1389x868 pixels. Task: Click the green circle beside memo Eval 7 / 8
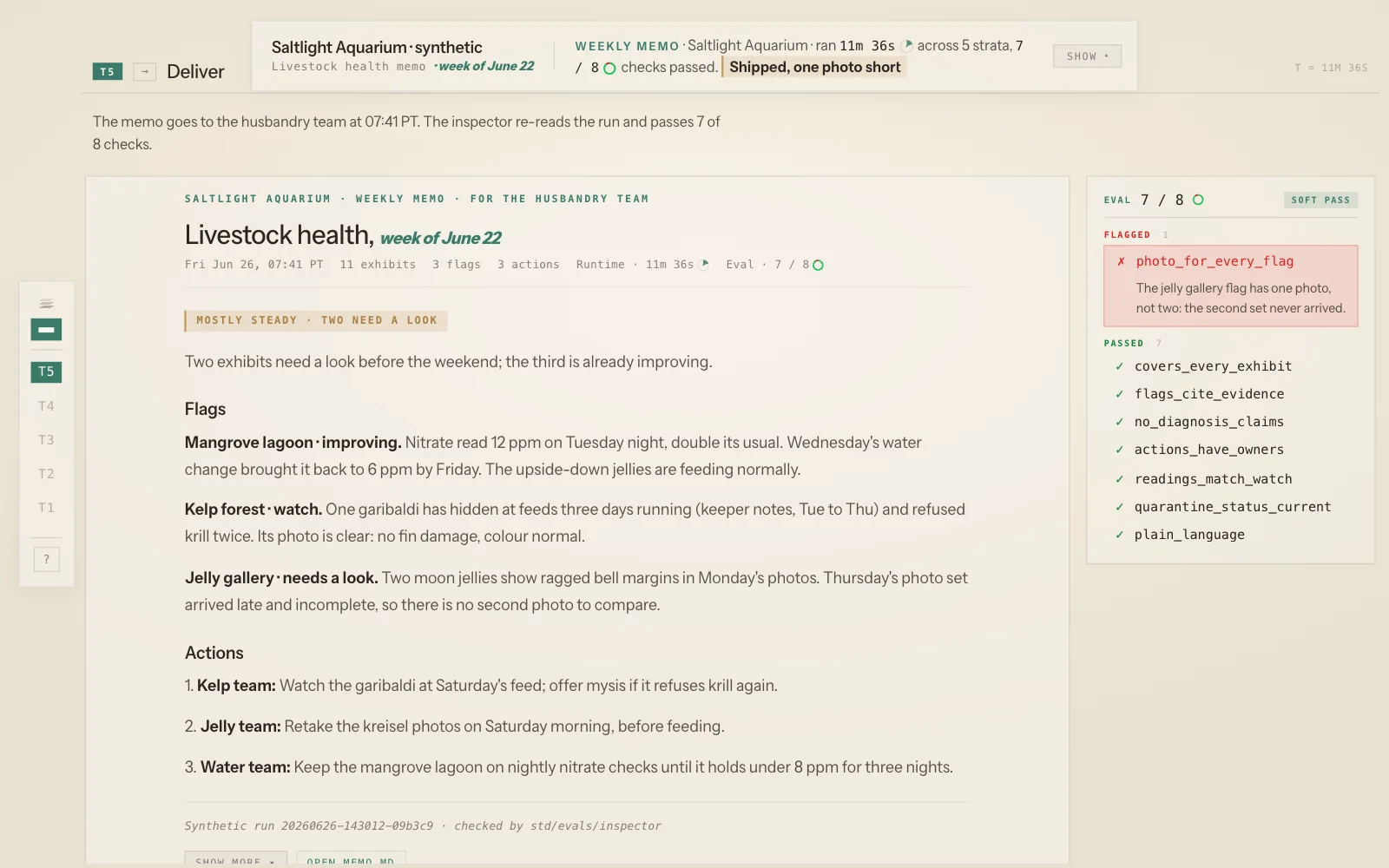tap(818, 265)
